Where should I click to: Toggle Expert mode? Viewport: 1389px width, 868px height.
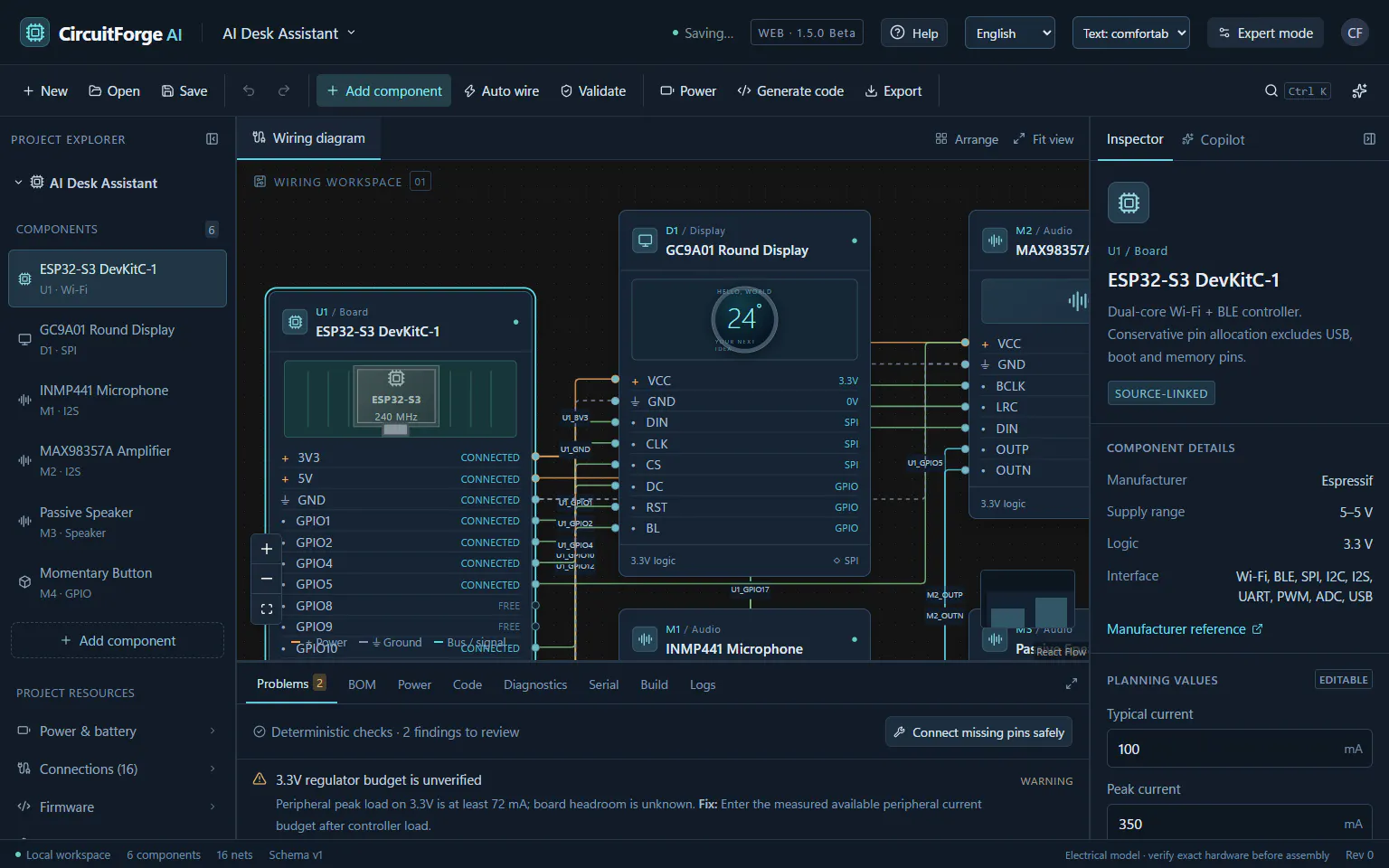(1265, 33)
